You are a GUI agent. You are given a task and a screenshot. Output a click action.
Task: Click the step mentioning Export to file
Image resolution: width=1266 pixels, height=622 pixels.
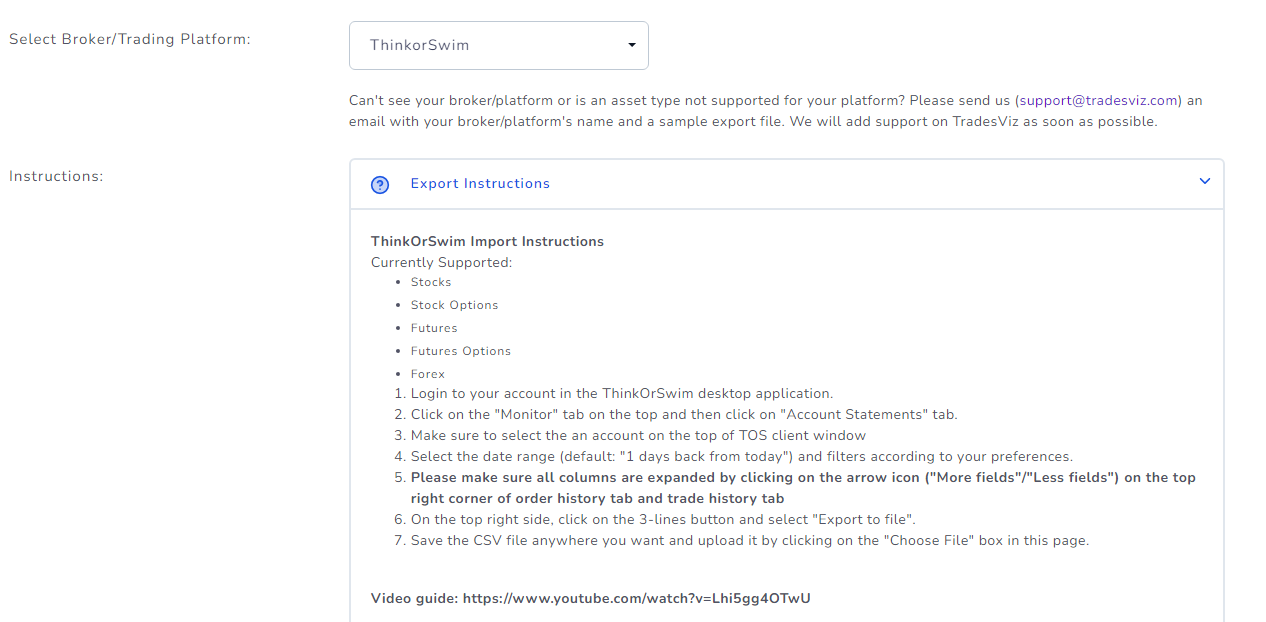(x=663, y=519)
